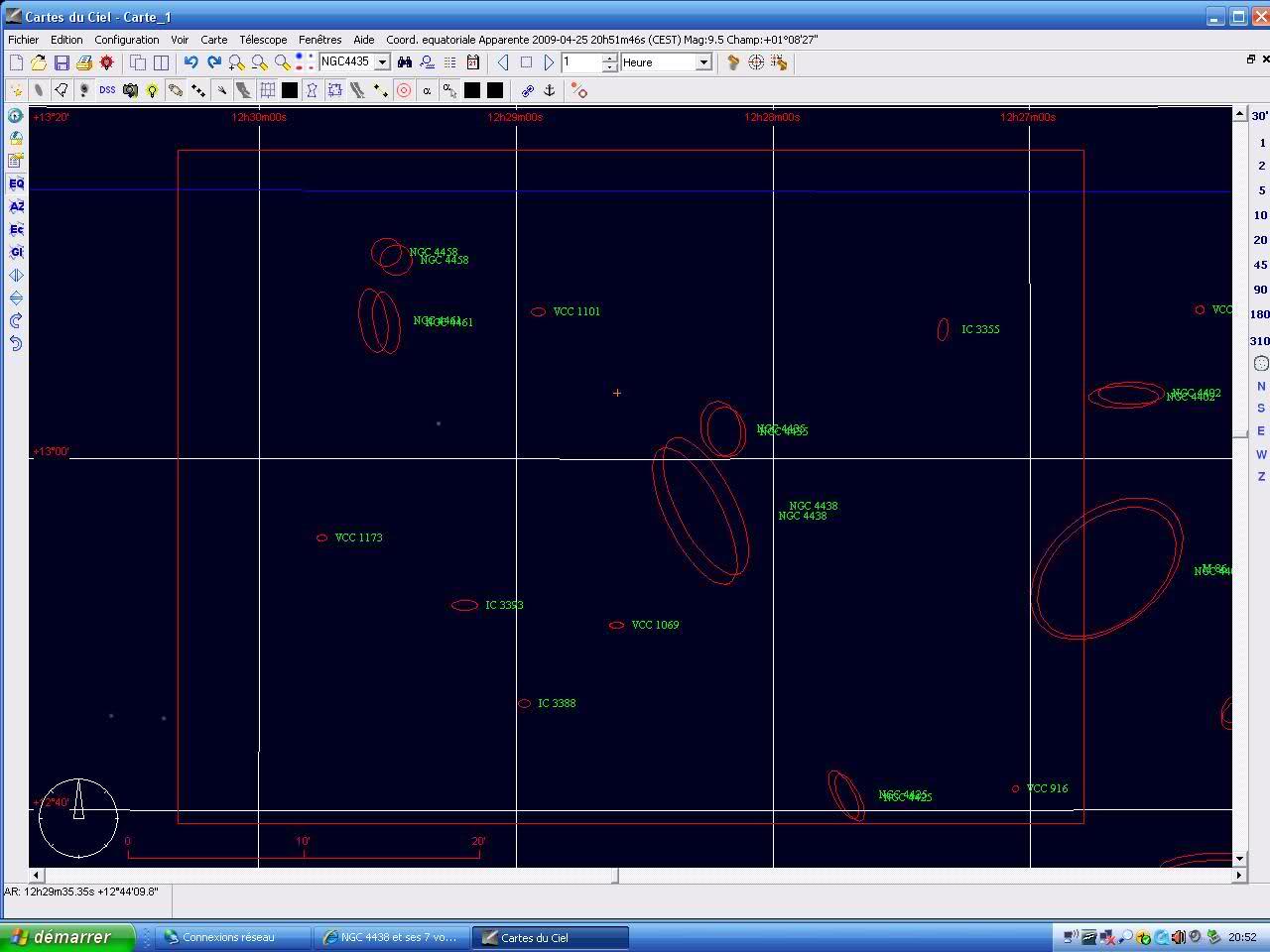The height and width of the screenshot is (952, 1270).
Task: Rotate the chart clockwise with the curved arrow
Action: (16, 320)
